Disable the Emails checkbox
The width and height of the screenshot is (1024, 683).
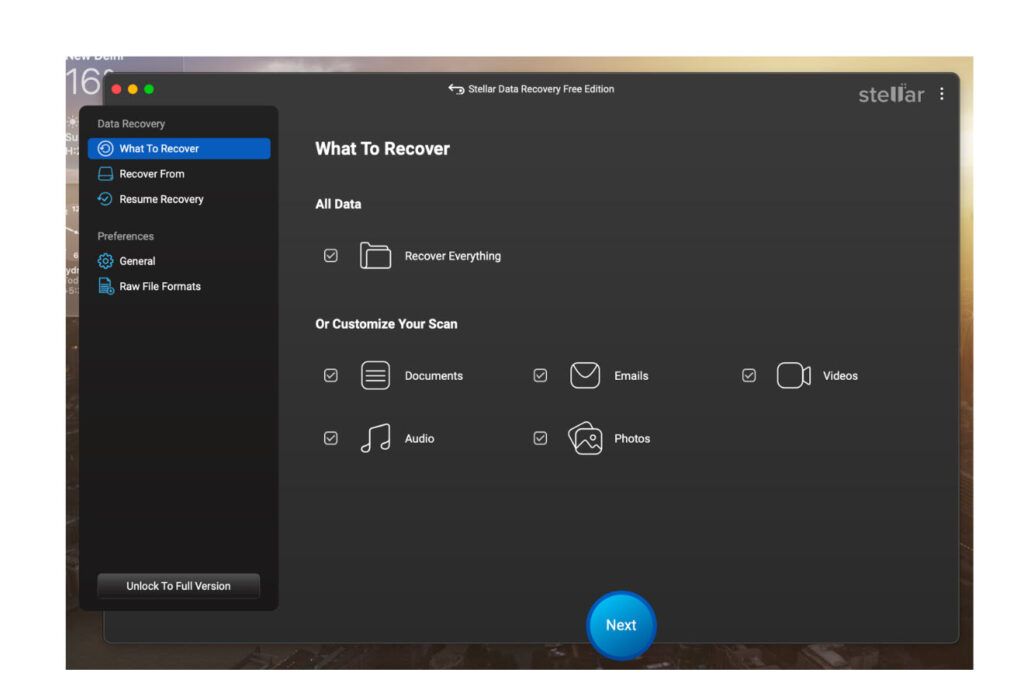540,376
